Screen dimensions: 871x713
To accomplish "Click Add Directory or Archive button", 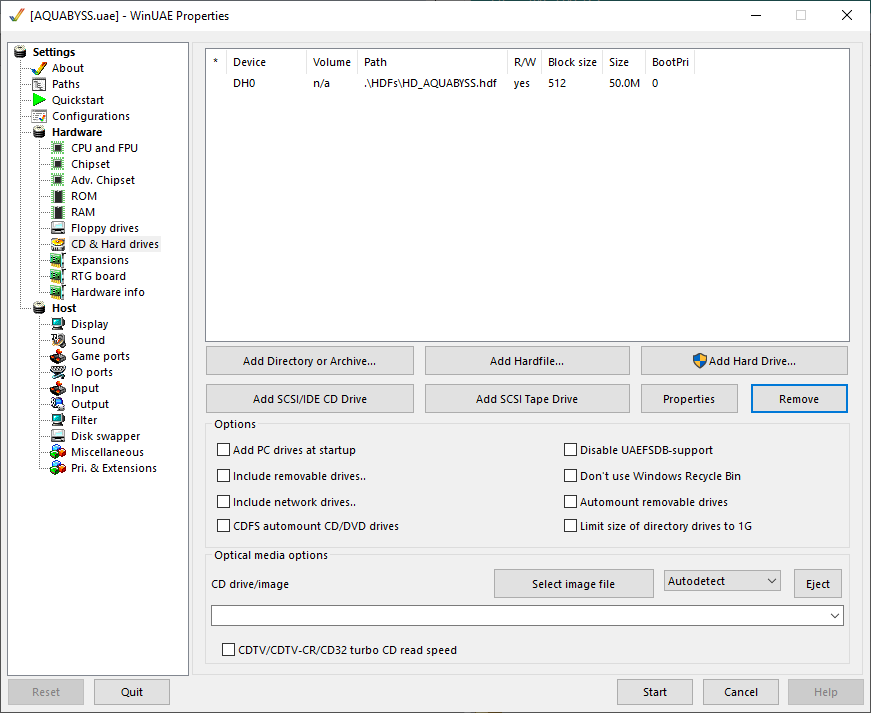I will (309, 361).
